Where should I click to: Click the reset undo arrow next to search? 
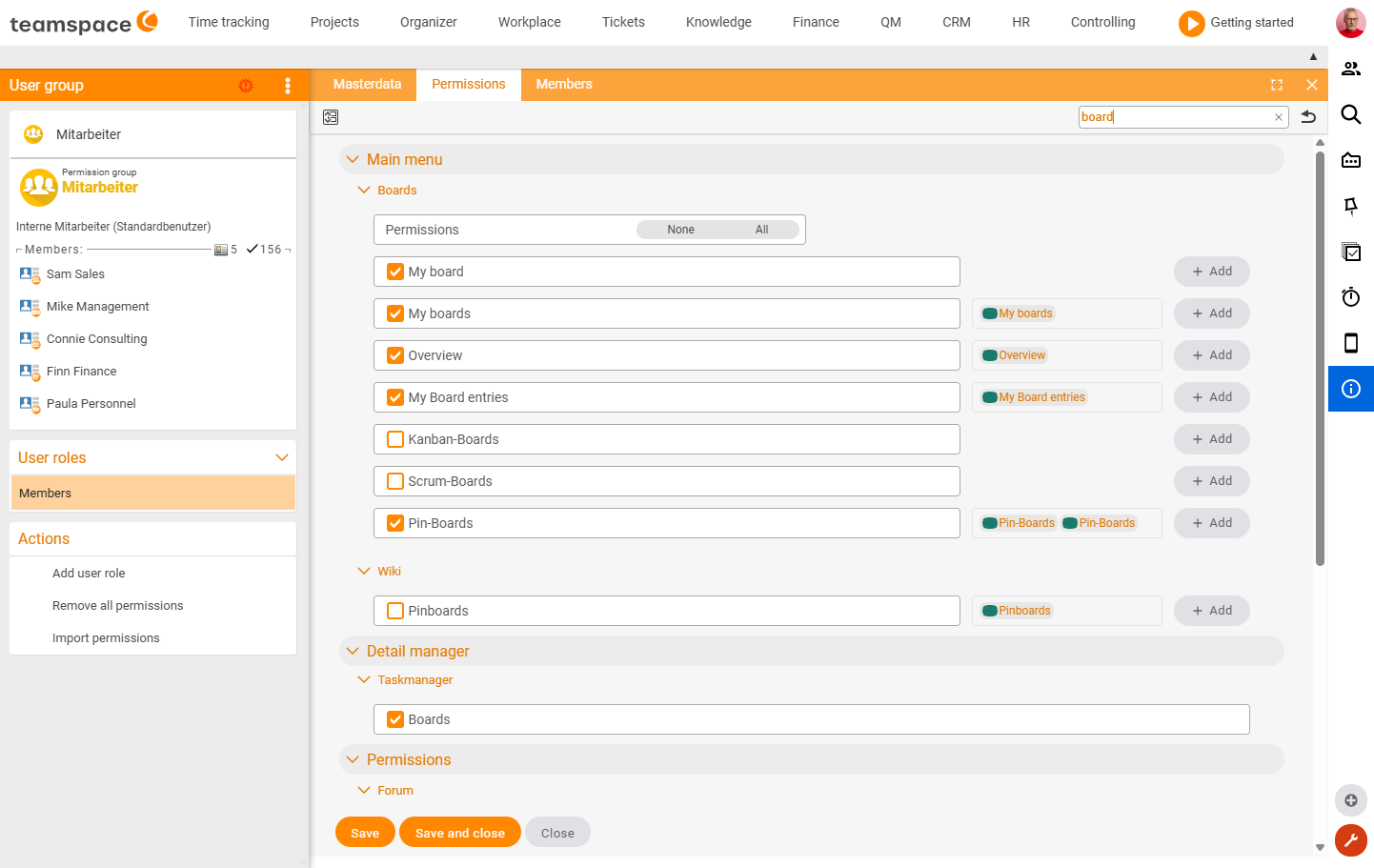(1308, 117)
